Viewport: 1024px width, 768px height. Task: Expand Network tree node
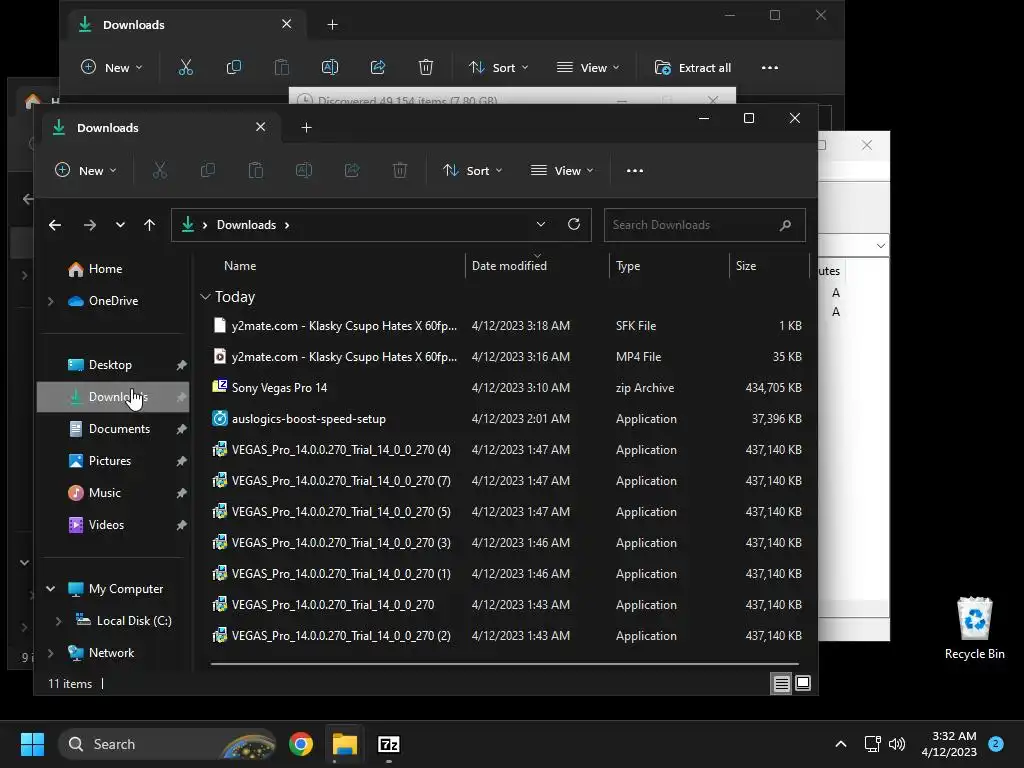[50, 653]
